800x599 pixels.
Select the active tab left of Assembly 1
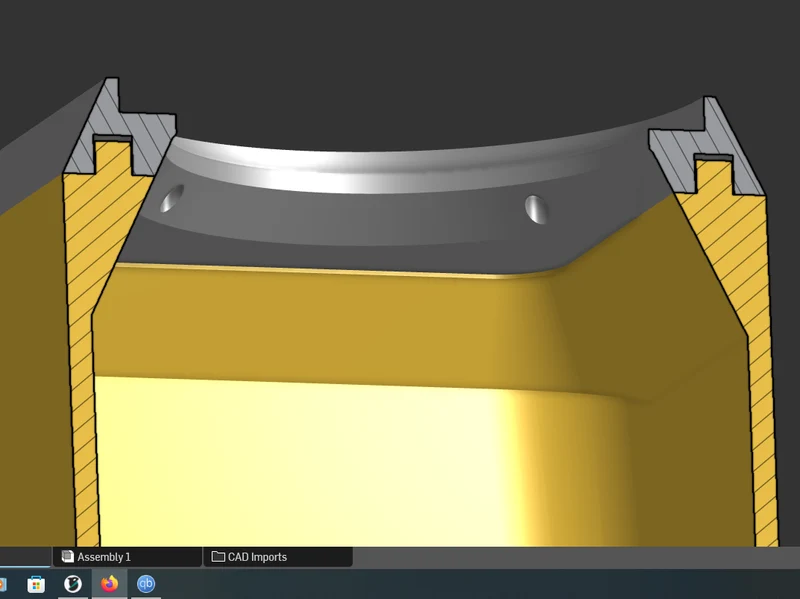[26, 557]
